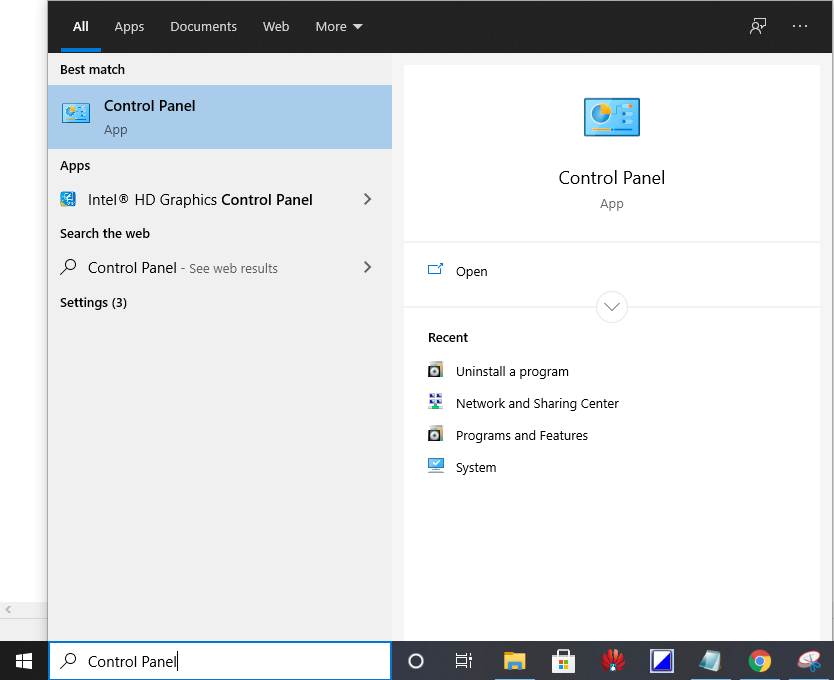Open the Control Panel best match result
Image resolution: width=834 pixels, height=680 pixels.
click(220, 117)
